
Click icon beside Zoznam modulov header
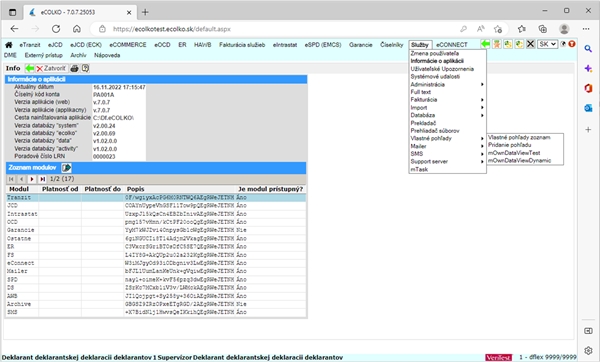point(66,168)
